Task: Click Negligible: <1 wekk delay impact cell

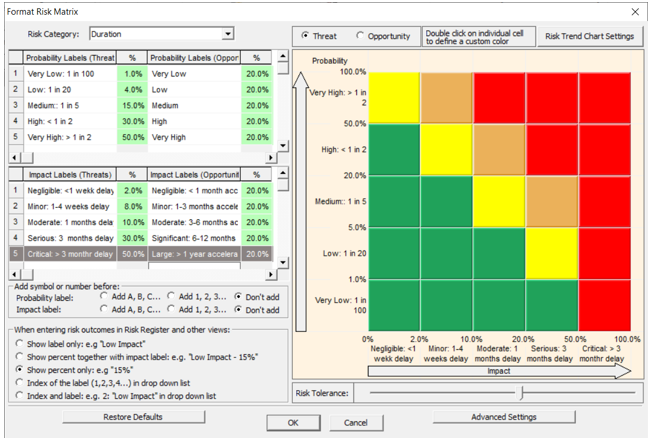Action: 70,190
